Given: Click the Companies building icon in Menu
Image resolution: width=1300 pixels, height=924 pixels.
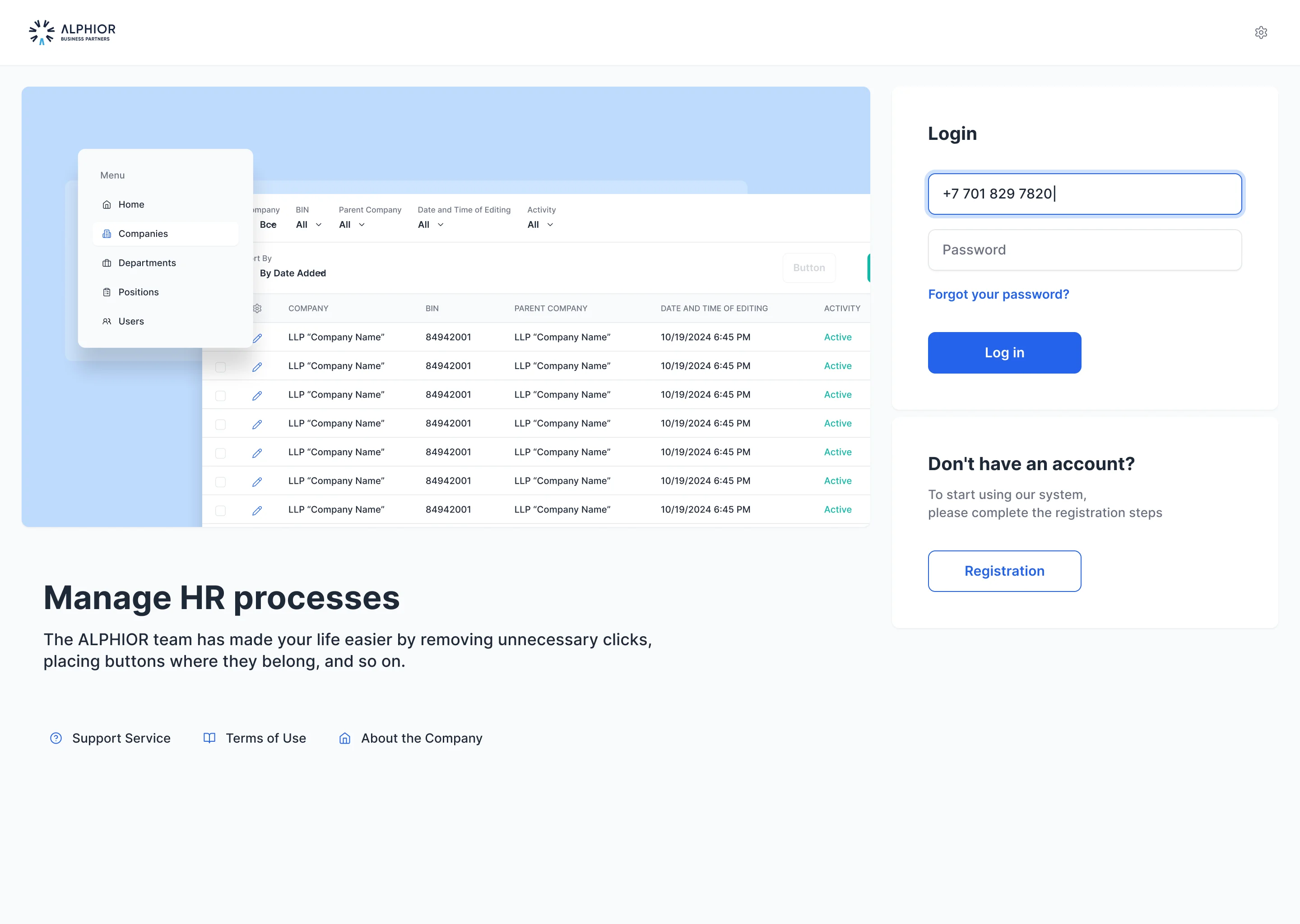Looking at the screenshot, I should click(x=107, y=234).
